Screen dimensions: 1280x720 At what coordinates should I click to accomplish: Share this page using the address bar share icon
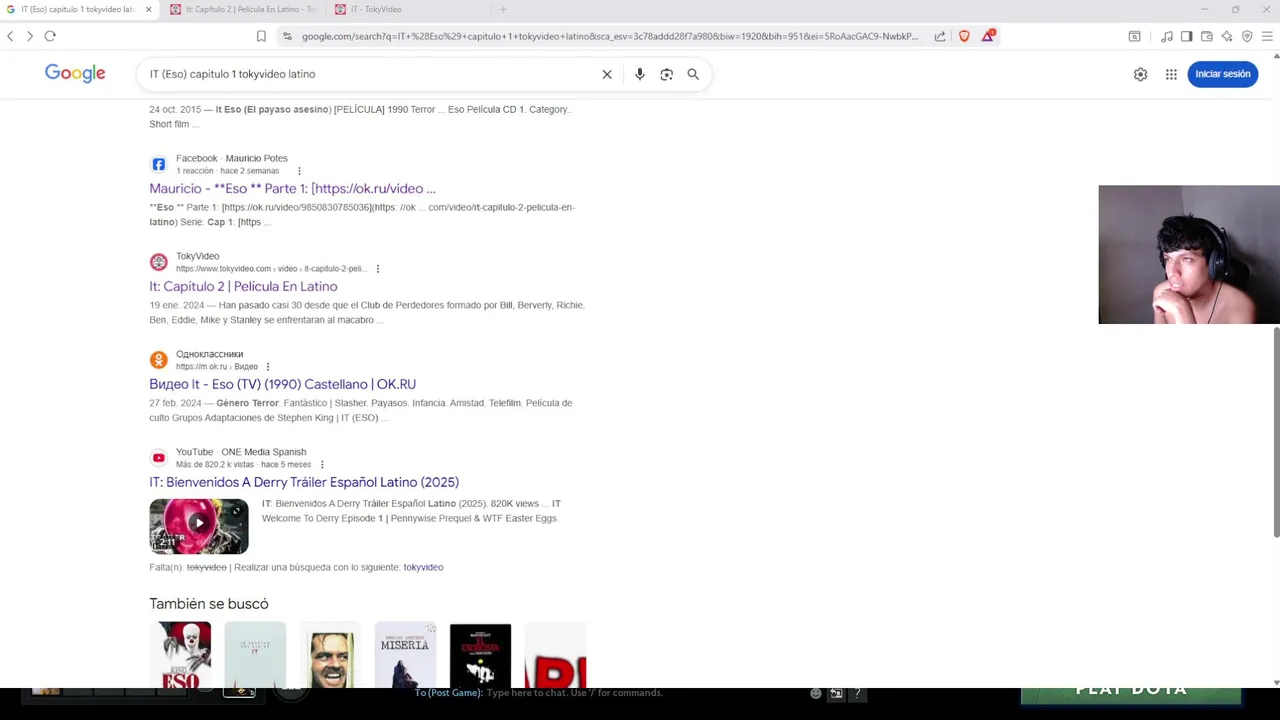tap(940, 36)
